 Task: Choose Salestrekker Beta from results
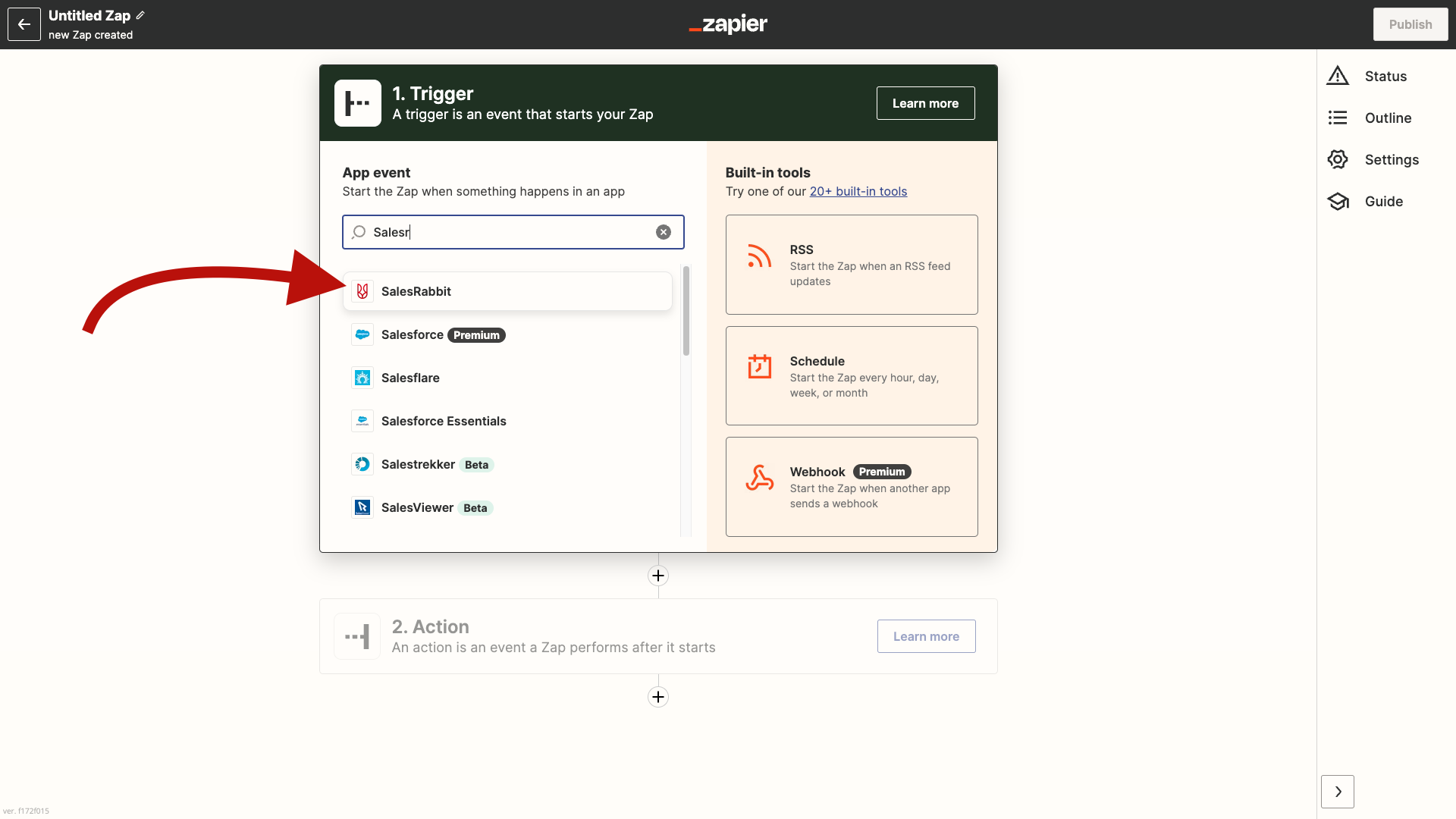507,464
